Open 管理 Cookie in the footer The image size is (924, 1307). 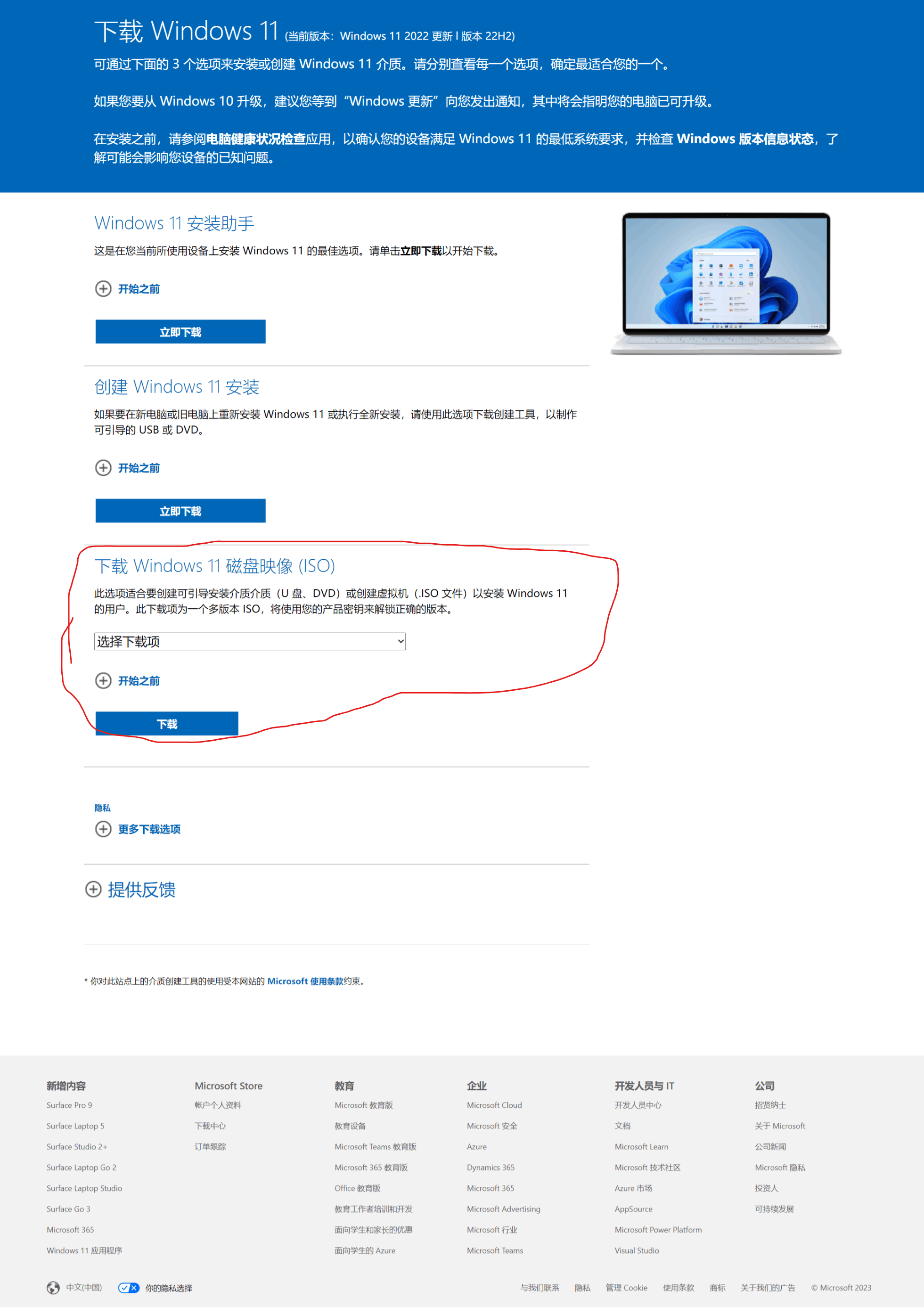(626, 1288)
